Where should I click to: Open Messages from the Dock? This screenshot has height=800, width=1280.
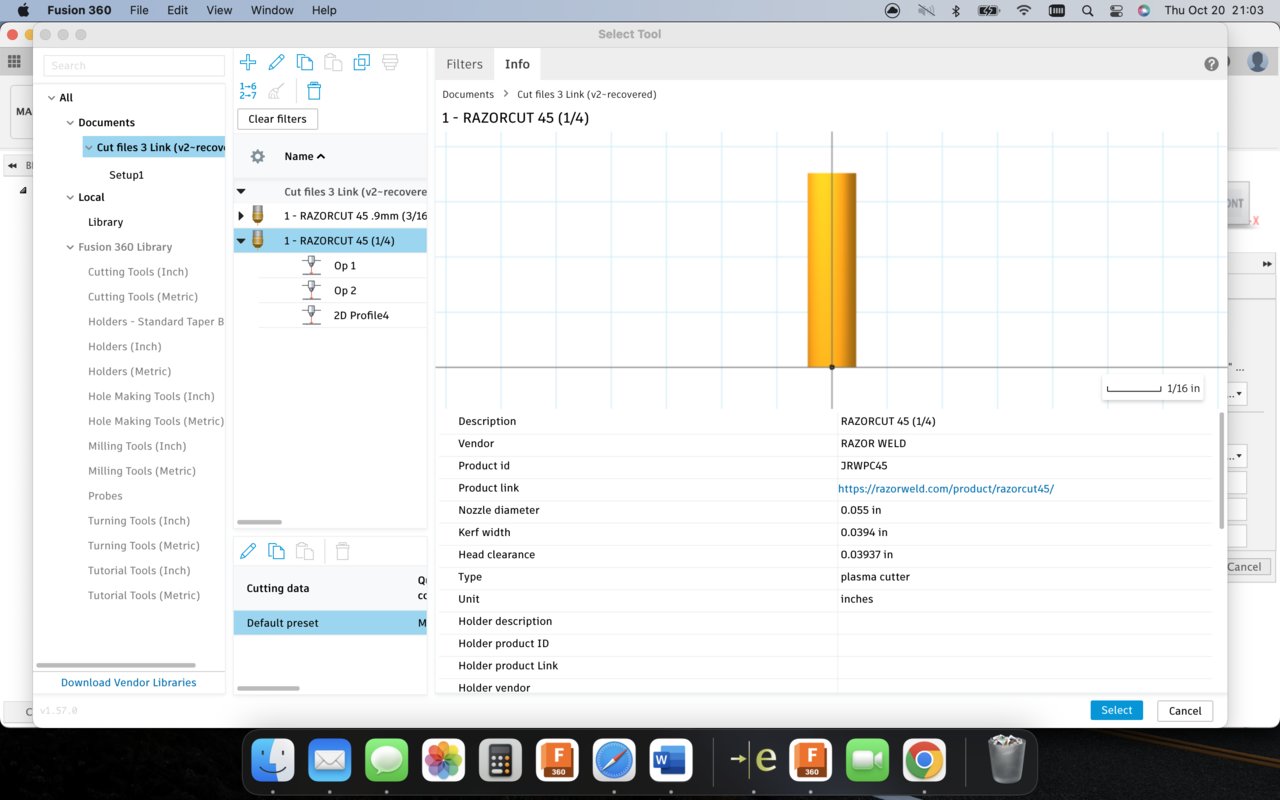coord(386,760)
